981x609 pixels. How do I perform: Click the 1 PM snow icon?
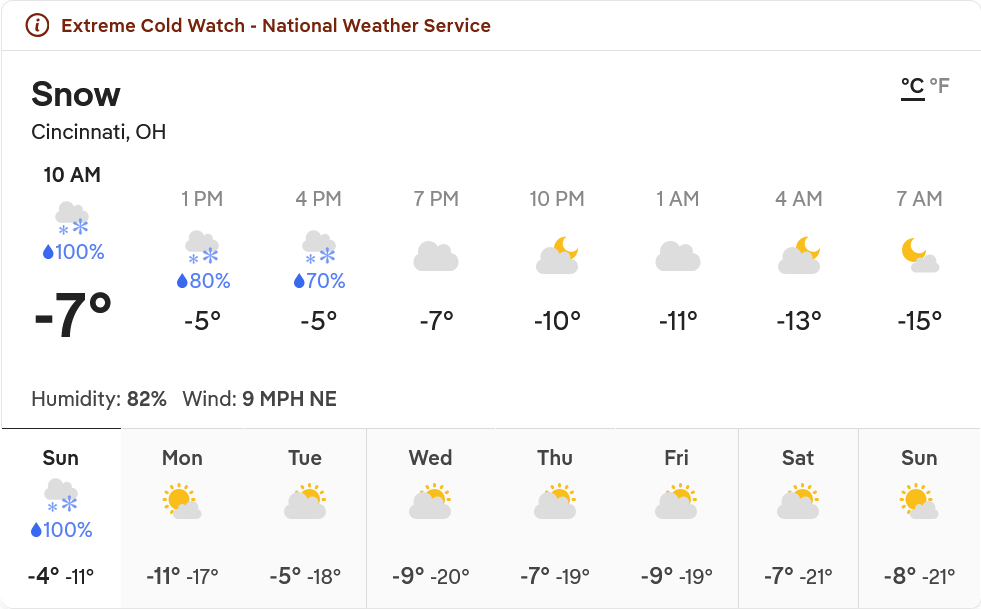point(202,246)
